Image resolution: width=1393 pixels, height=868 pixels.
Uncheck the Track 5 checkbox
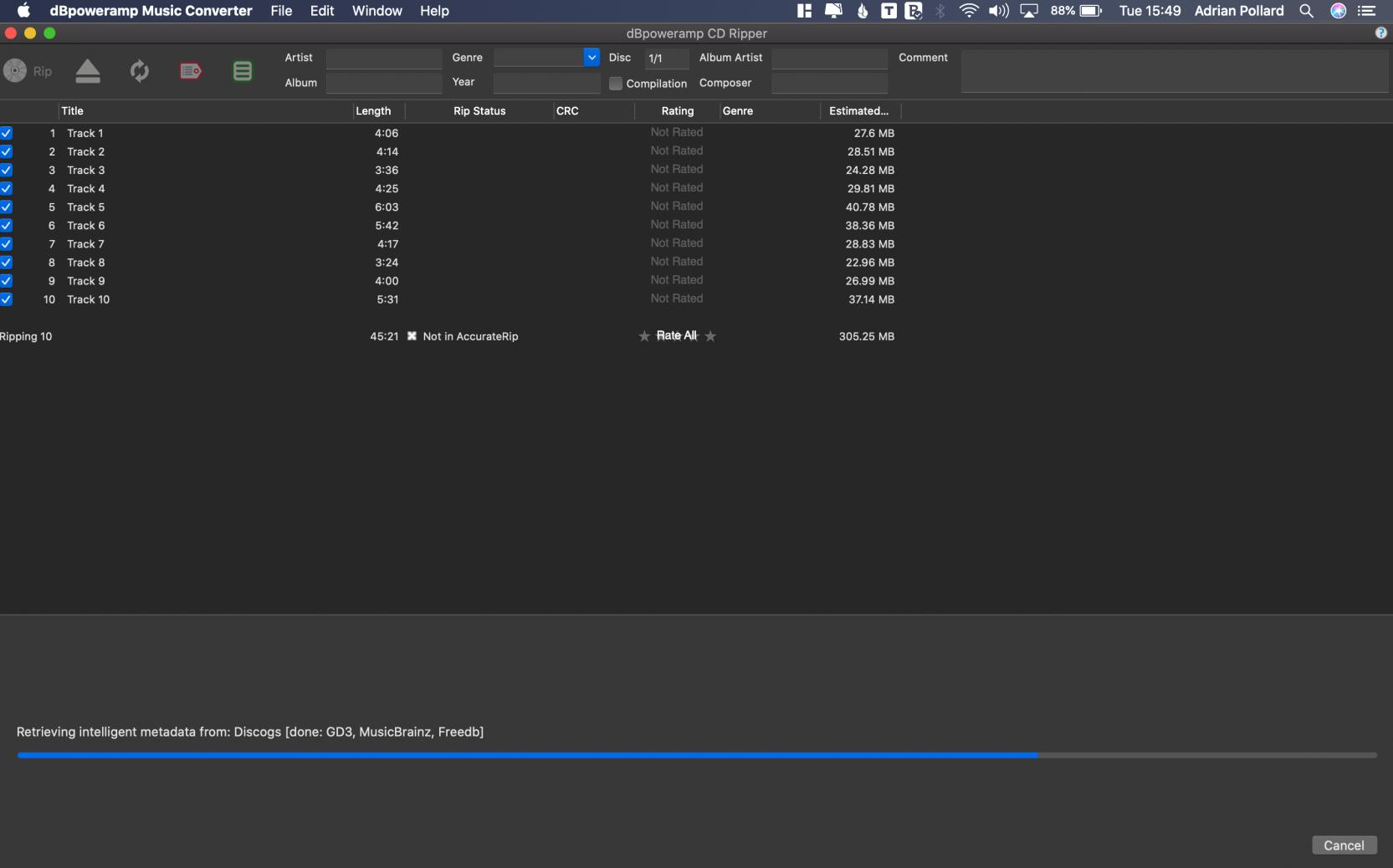pos(7,207)
